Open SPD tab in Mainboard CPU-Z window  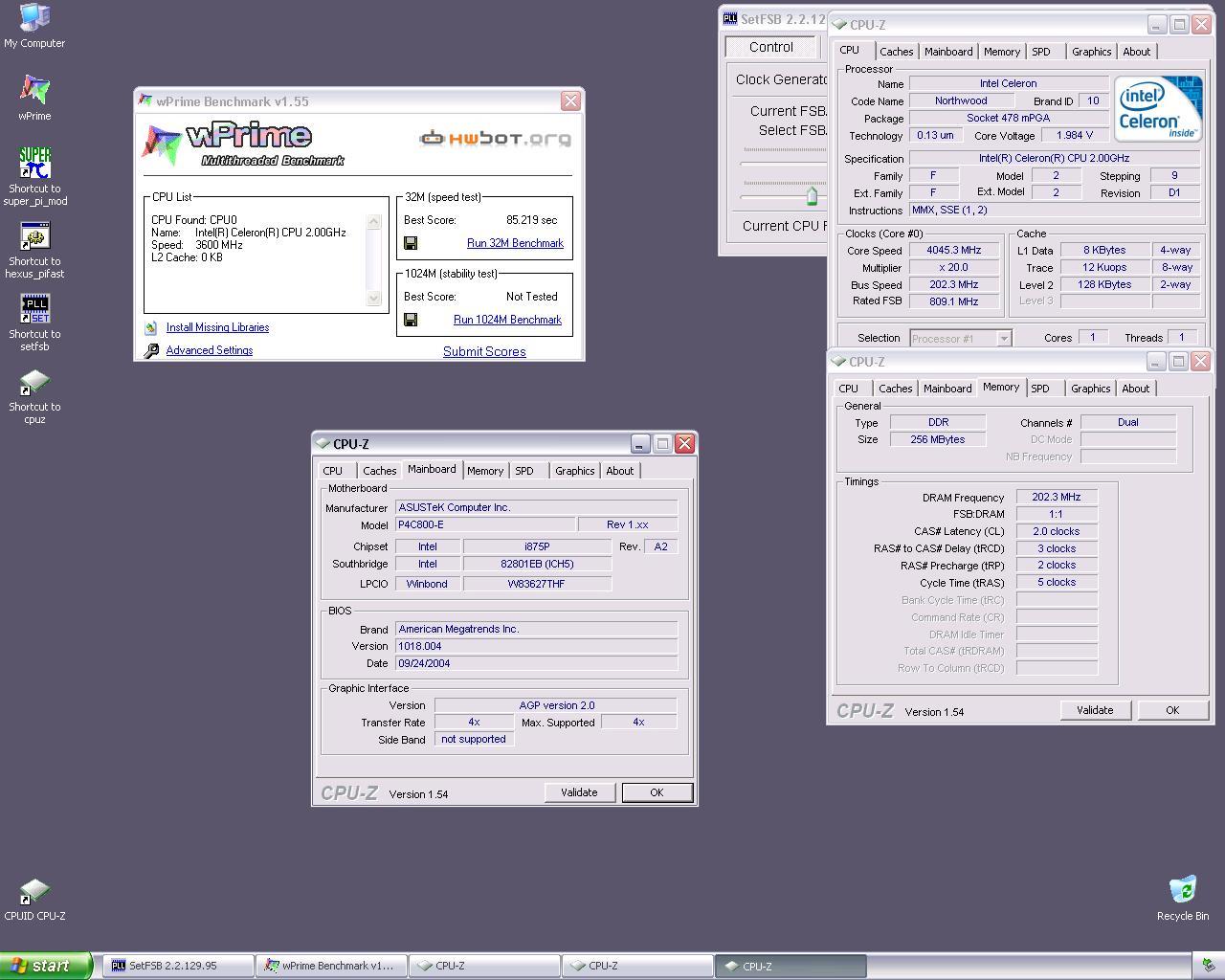point(524,471)
